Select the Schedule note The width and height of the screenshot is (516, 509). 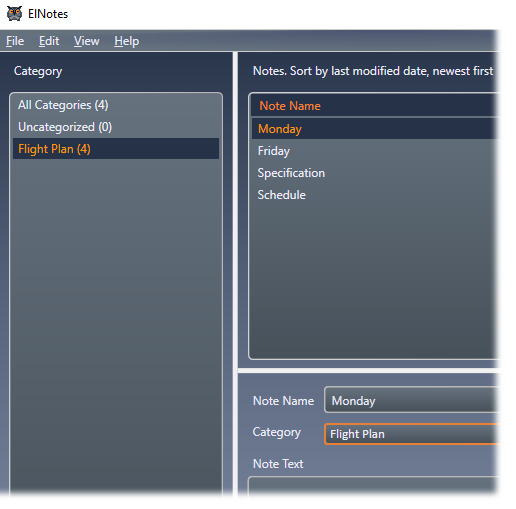(375, 195)
